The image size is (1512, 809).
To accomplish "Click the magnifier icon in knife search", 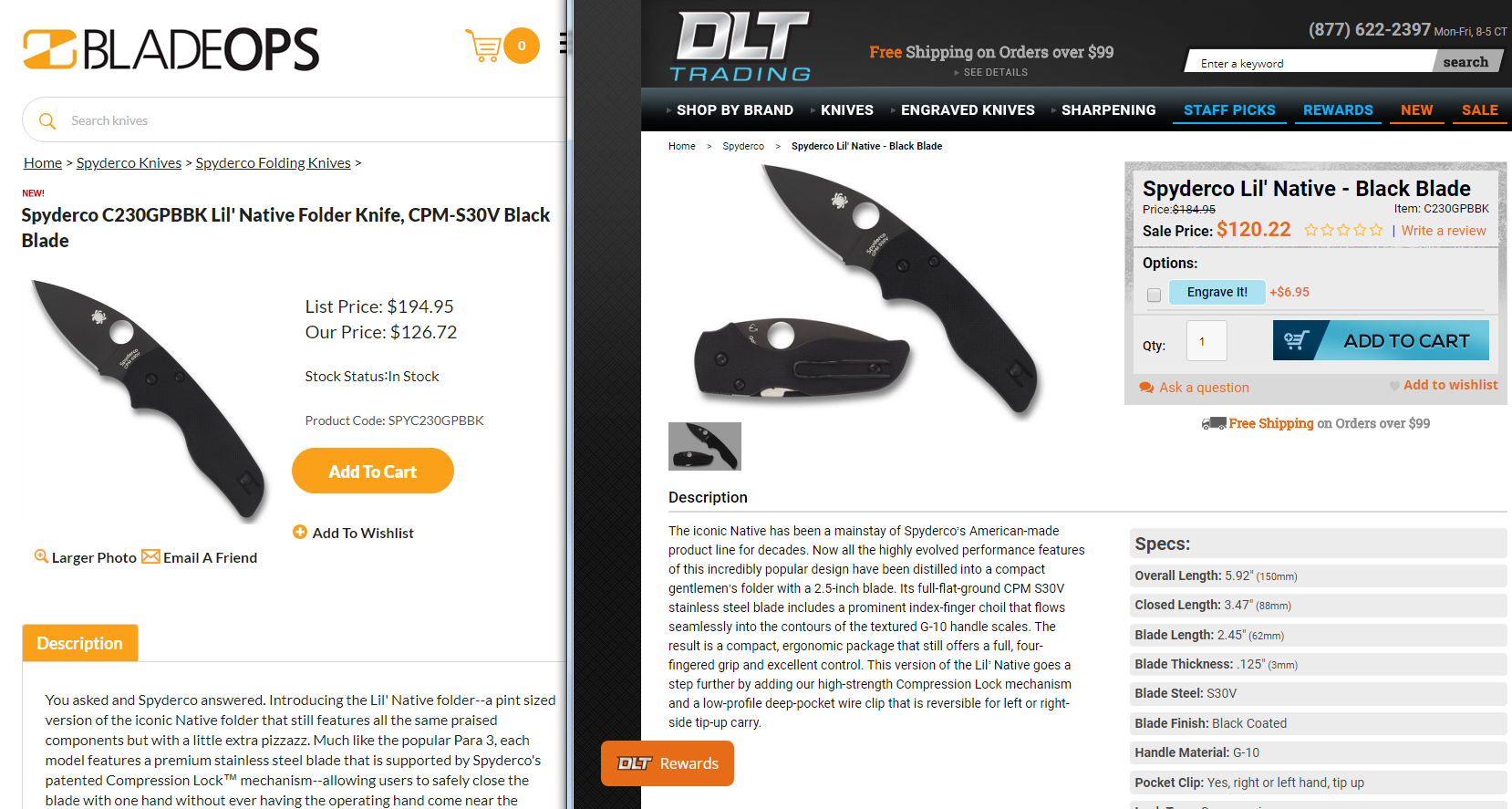I will [x=47, y=120].
